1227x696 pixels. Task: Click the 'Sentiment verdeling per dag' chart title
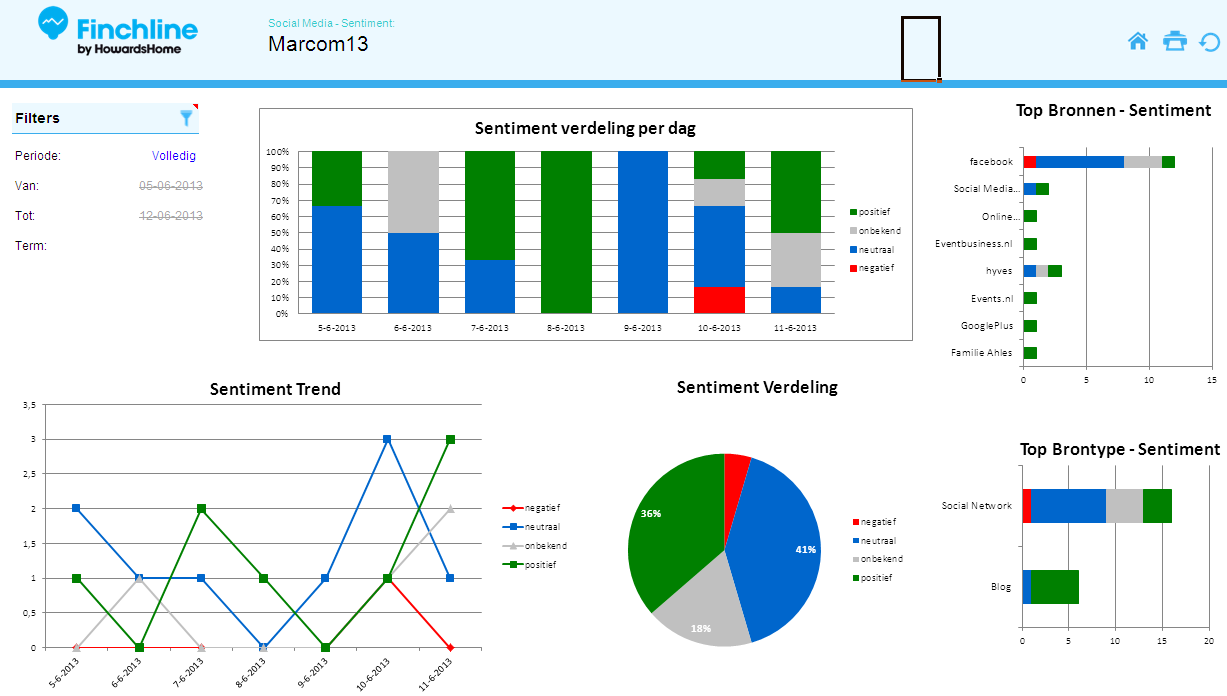point(585,128)
